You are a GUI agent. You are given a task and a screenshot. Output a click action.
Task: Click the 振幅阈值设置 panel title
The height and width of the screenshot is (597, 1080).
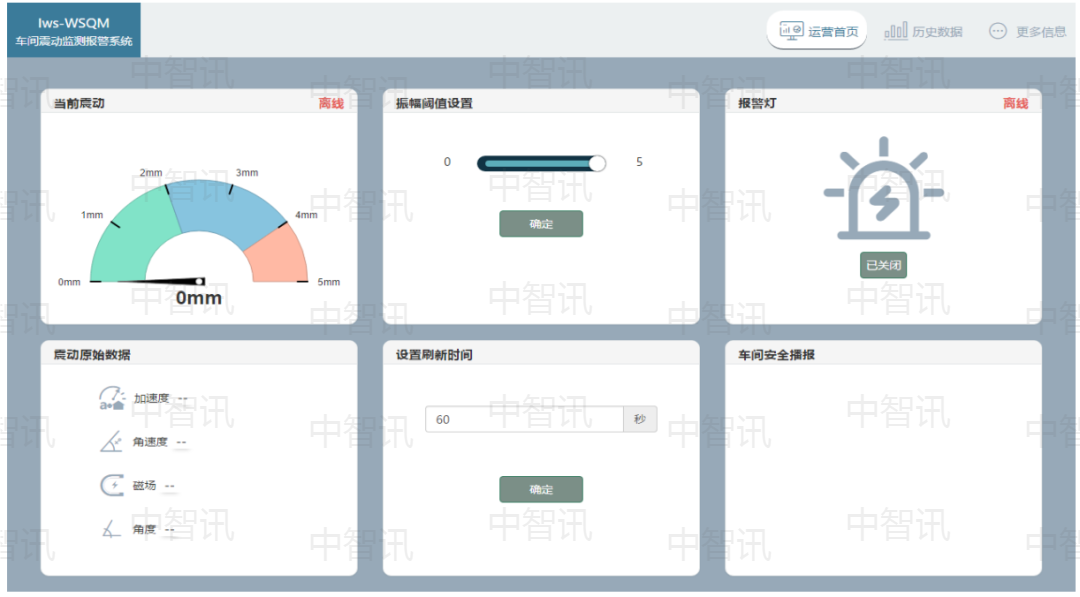(x=434, y=103)
